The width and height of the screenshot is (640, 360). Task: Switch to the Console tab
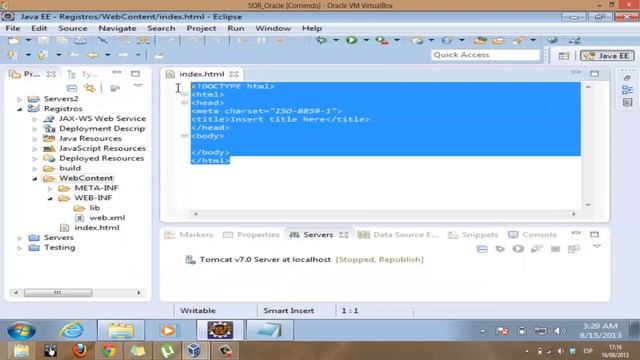pyautogui.click(x=533, y=235)
